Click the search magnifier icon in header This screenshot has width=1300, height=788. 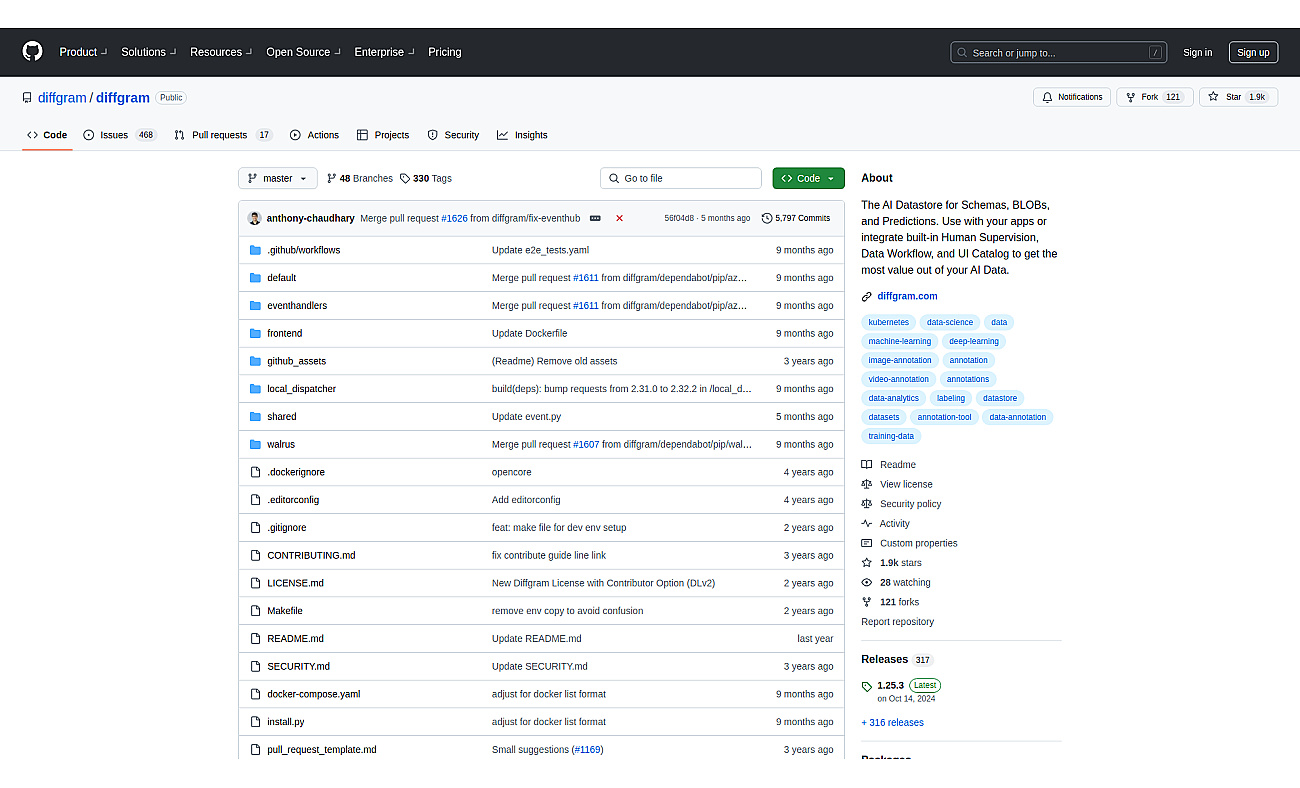click(x=962, y=53)
